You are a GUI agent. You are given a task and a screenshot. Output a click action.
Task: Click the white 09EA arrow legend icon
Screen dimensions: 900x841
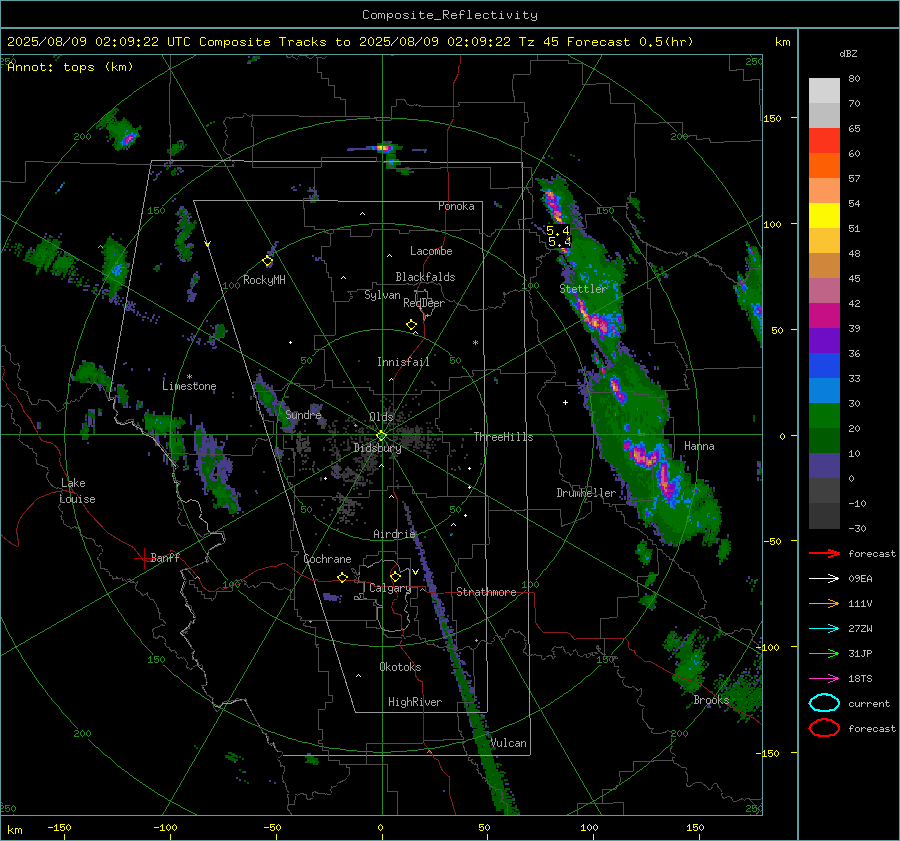(x=824, y=579)
